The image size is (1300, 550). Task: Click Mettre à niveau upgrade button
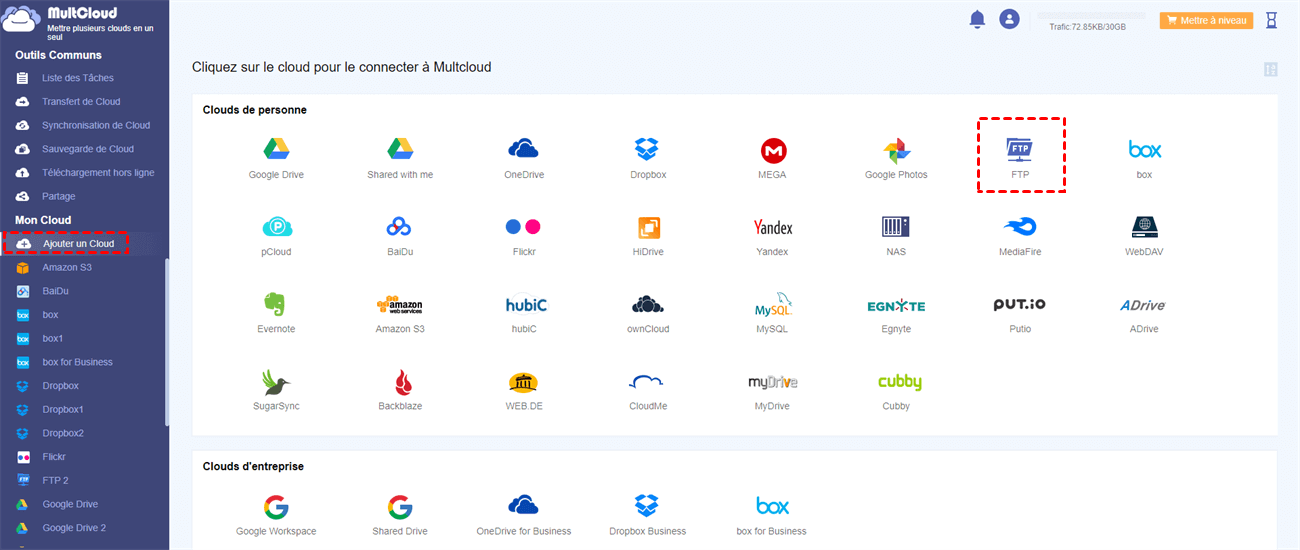[x=1206, y=20]
